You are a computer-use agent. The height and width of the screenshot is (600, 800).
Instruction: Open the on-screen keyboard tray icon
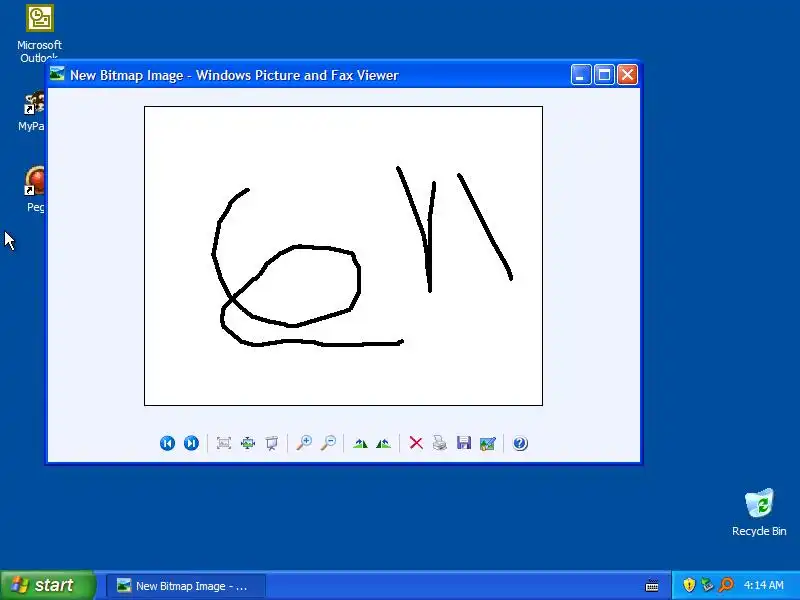pos(652,585)
